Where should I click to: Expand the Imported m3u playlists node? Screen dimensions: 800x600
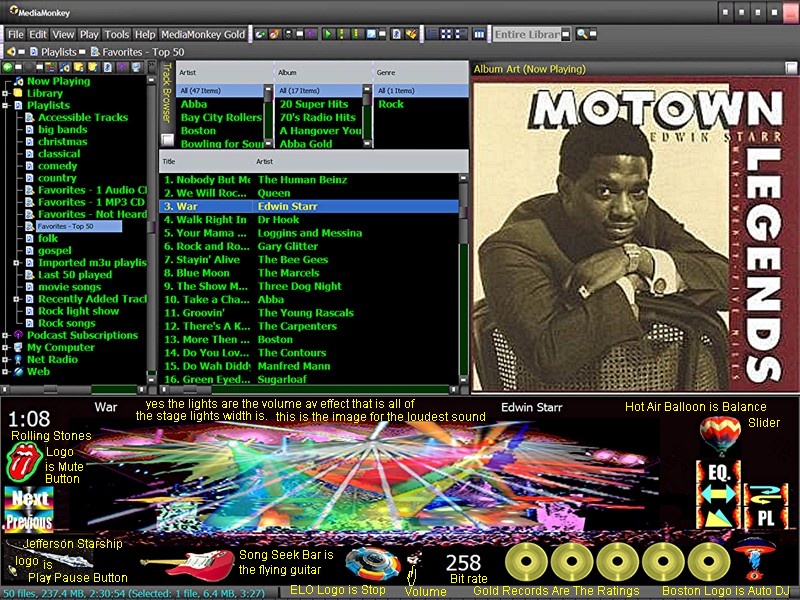pyautogui.click(x=18, y=263)
